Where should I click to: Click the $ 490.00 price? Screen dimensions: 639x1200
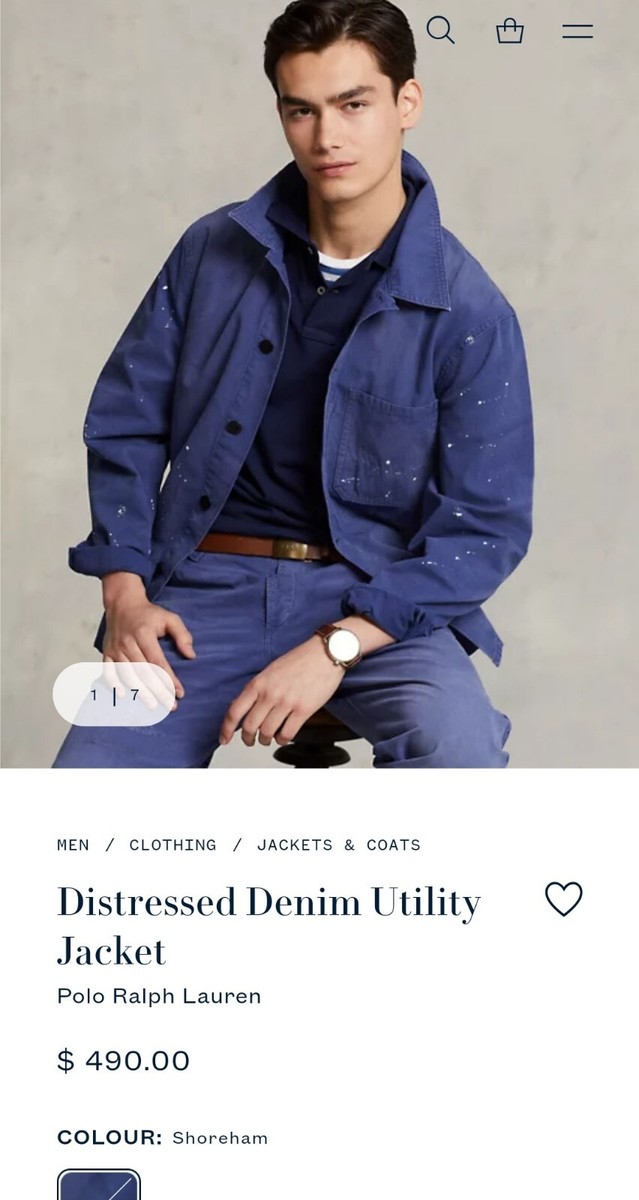[x=123, y=1060]
